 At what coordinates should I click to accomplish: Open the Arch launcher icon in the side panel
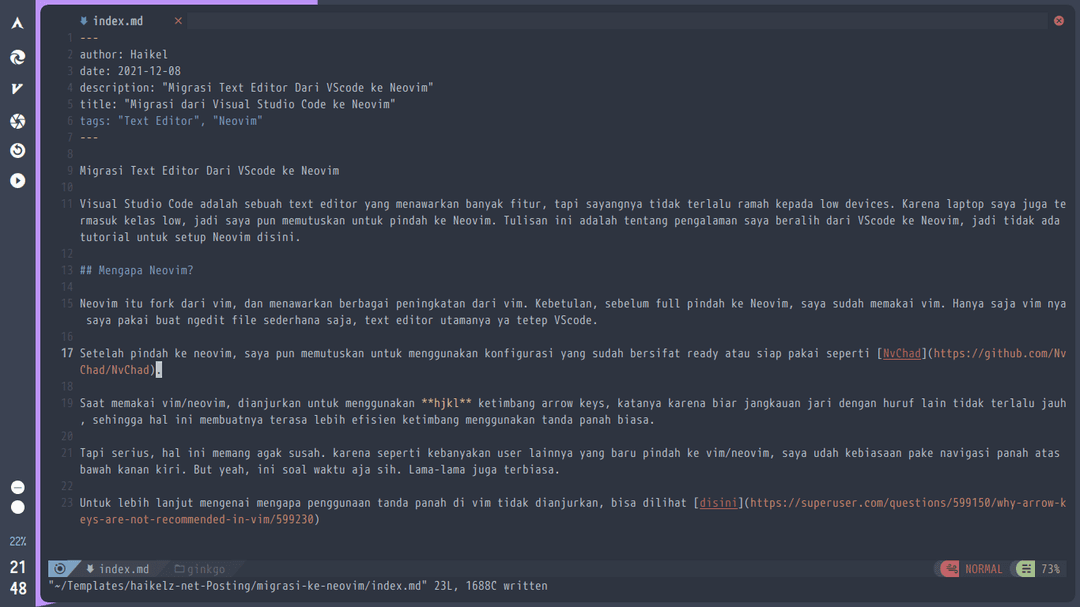pyautogui.click(x=17, y=23)
